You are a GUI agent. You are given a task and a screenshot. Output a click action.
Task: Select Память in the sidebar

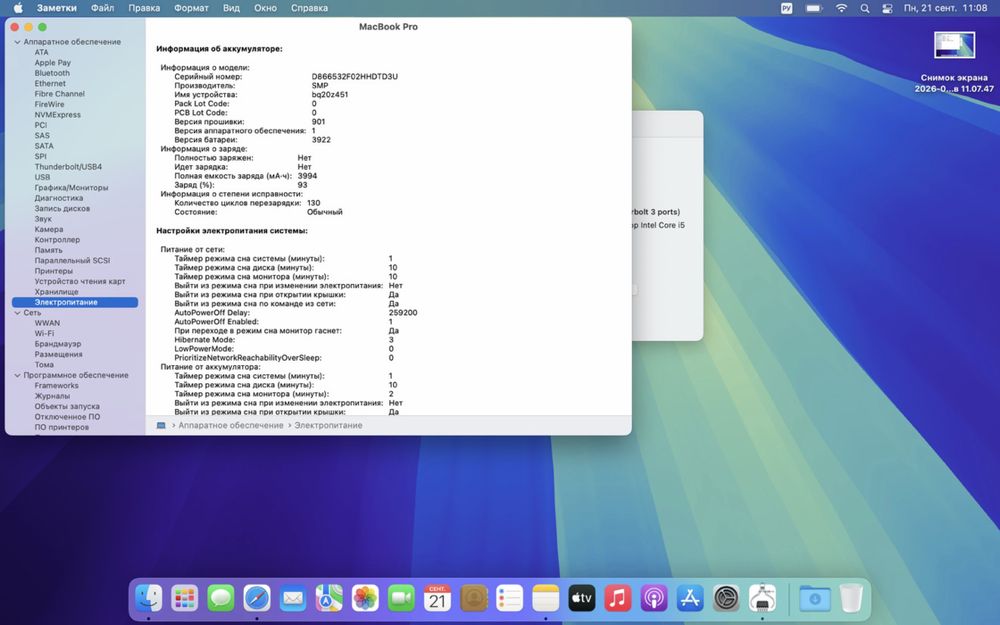48,251
